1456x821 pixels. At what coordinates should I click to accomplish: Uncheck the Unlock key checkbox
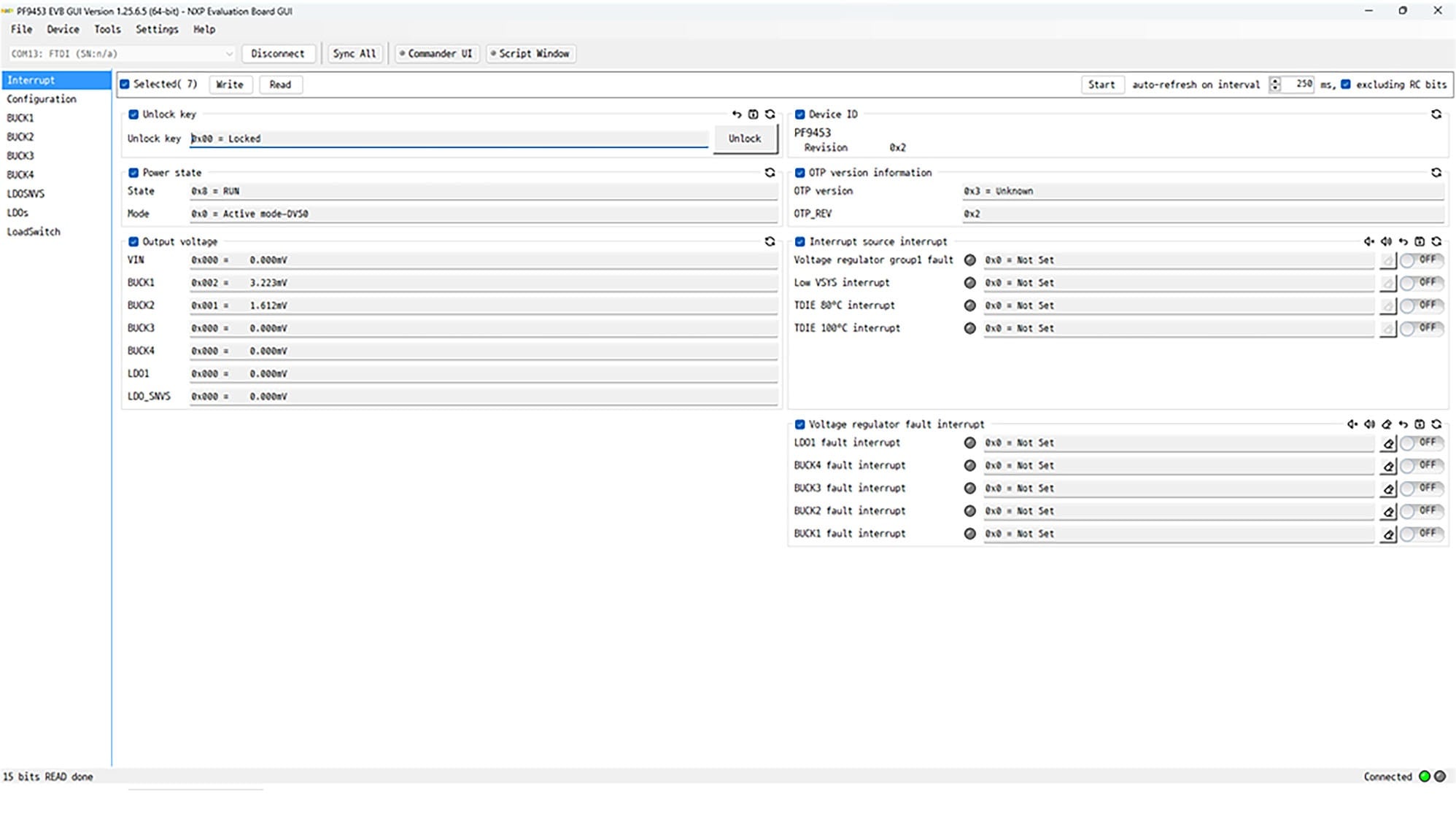pos(133,114)
